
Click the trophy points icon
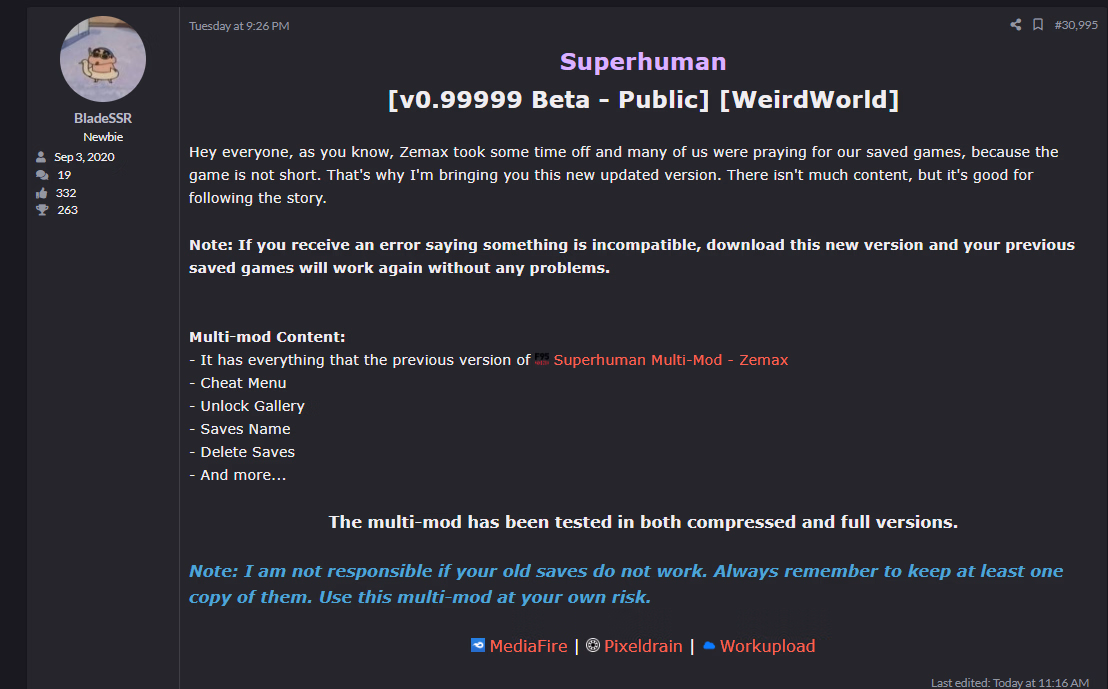pos(41,210)
